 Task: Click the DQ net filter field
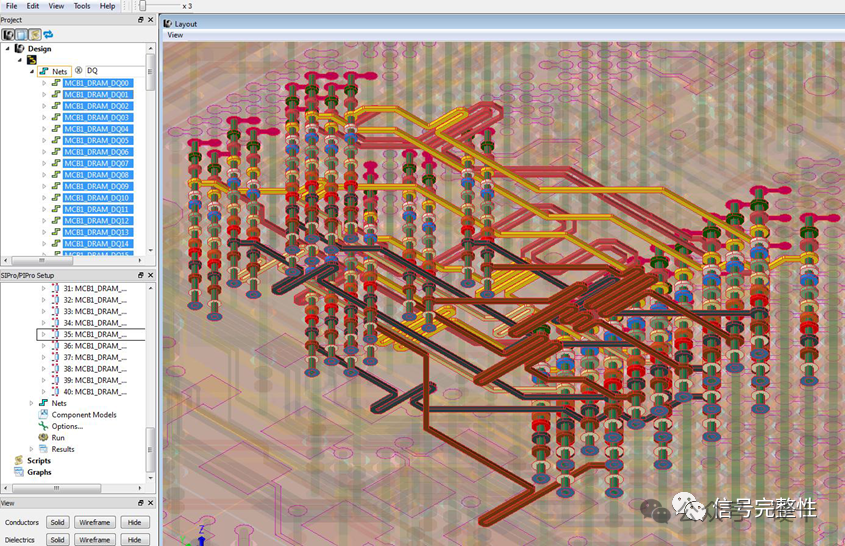(115, 71)
